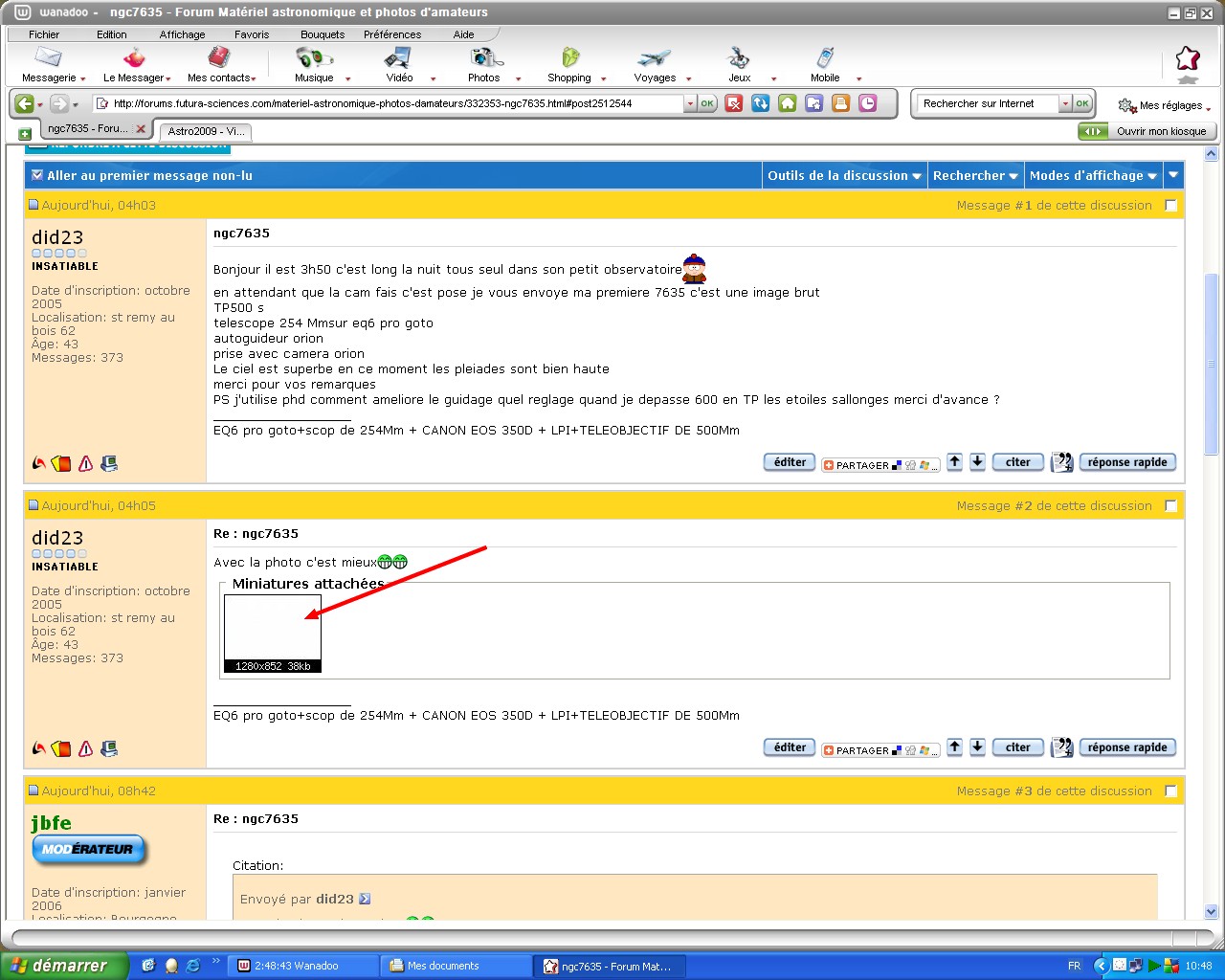The width and height of the screenshot is (1225, 980).
Task: Open the Favoris menu
Action: click(252, 34)
